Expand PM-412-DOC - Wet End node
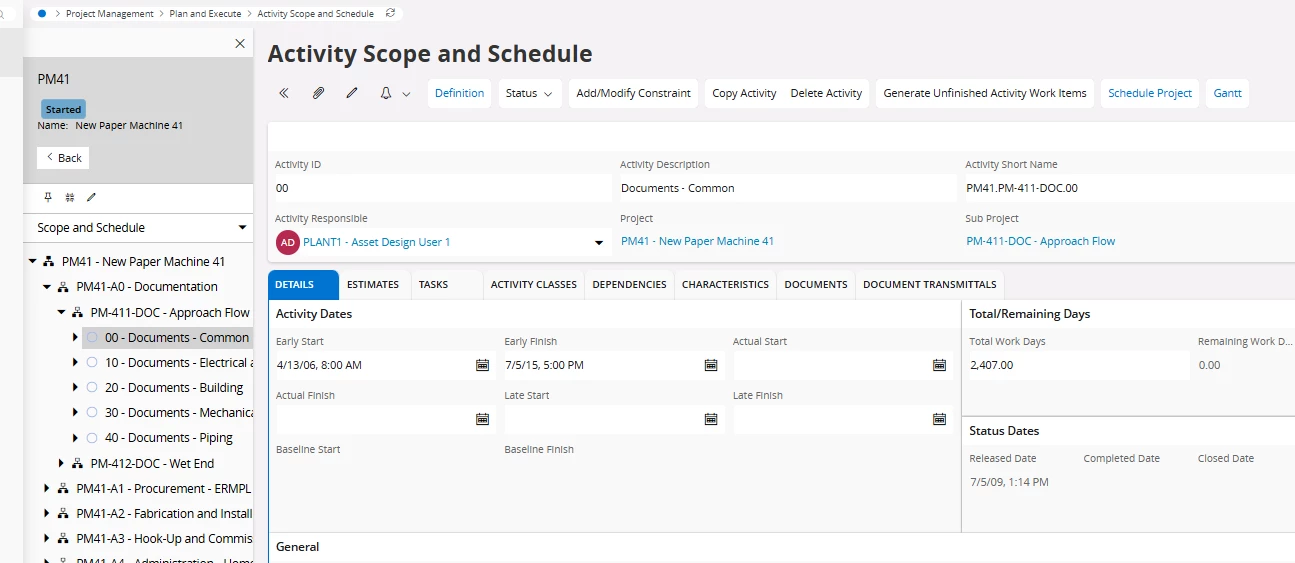 [61, 464]
